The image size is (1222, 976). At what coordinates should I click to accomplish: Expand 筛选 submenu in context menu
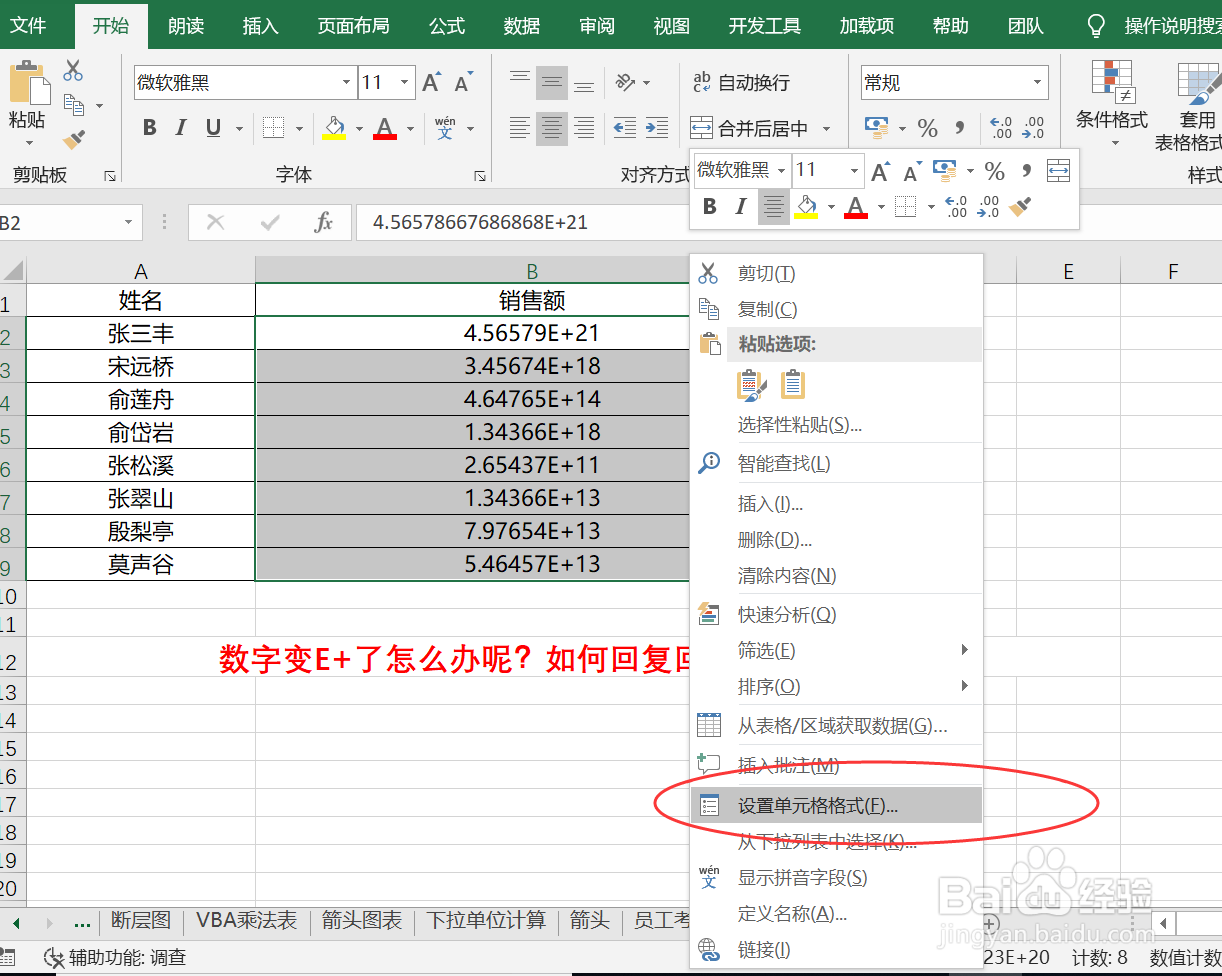coord(836,651)
